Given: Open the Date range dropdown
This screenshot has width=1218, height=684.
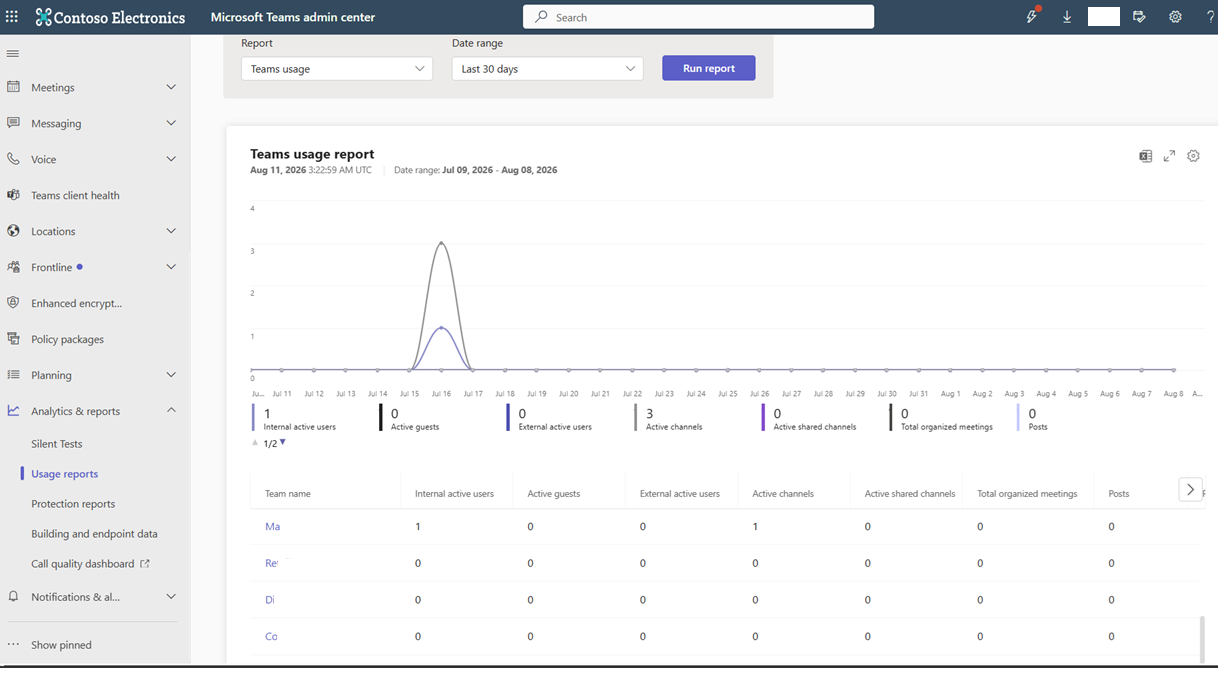Looking at the screenshot, I should tap(547, 69).
